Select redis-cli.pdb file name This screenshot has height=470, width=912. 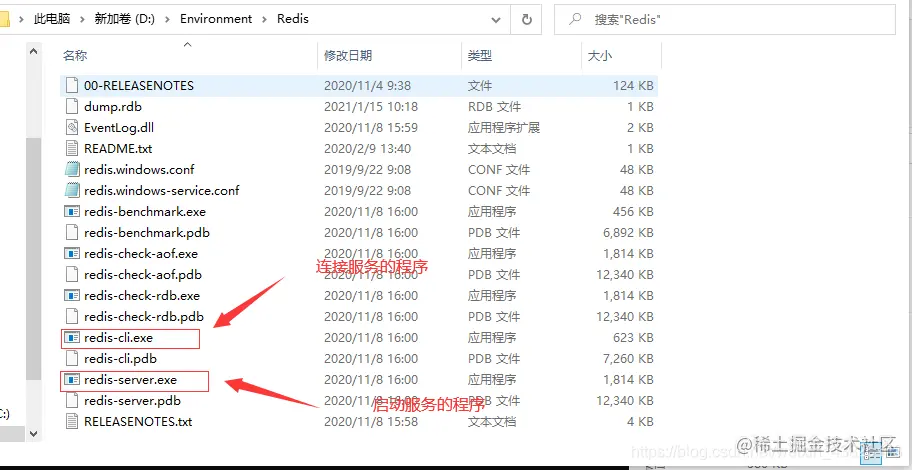[120, 358]
